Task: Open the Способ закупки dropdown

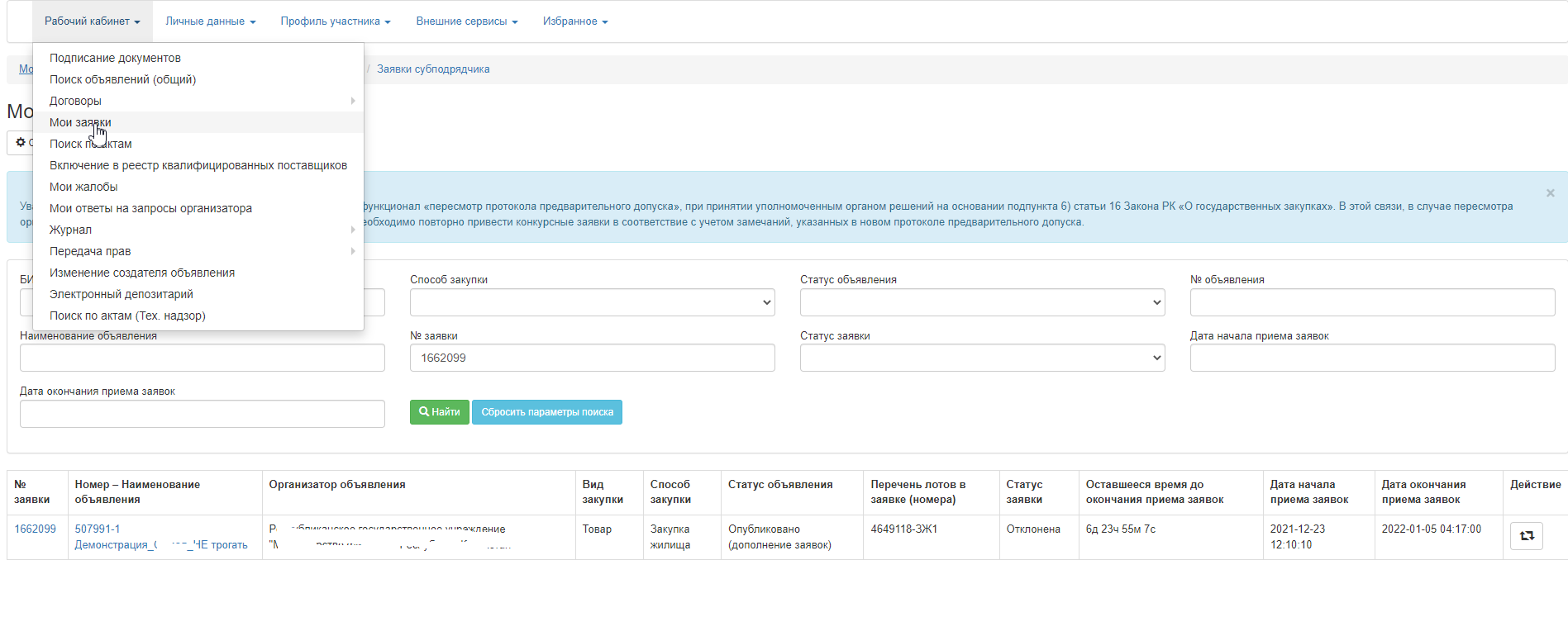Action: 592,302
